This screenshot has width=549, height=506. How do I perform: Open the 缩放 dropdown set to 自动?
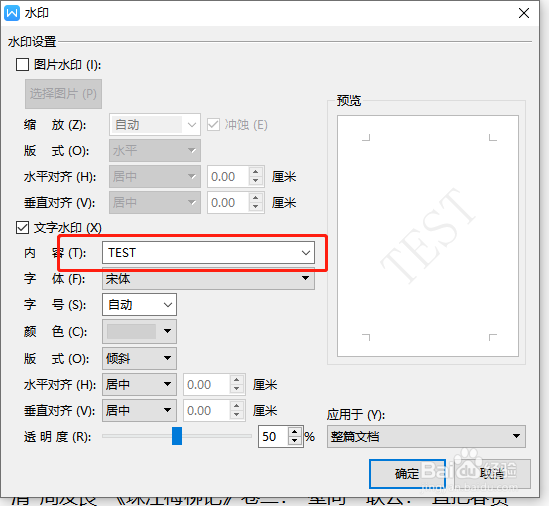pyautogui.click(x=155, y=125)
